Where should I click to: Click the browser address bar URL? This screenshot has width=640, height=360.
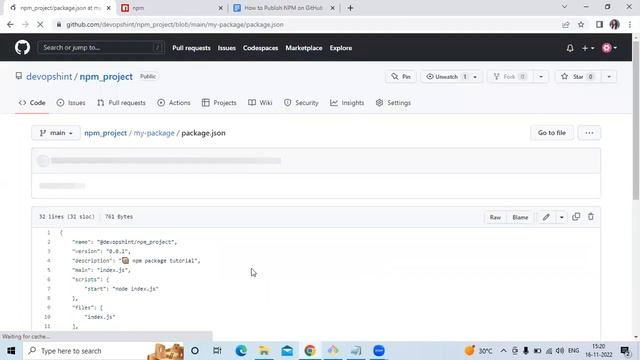pos(175,24)
